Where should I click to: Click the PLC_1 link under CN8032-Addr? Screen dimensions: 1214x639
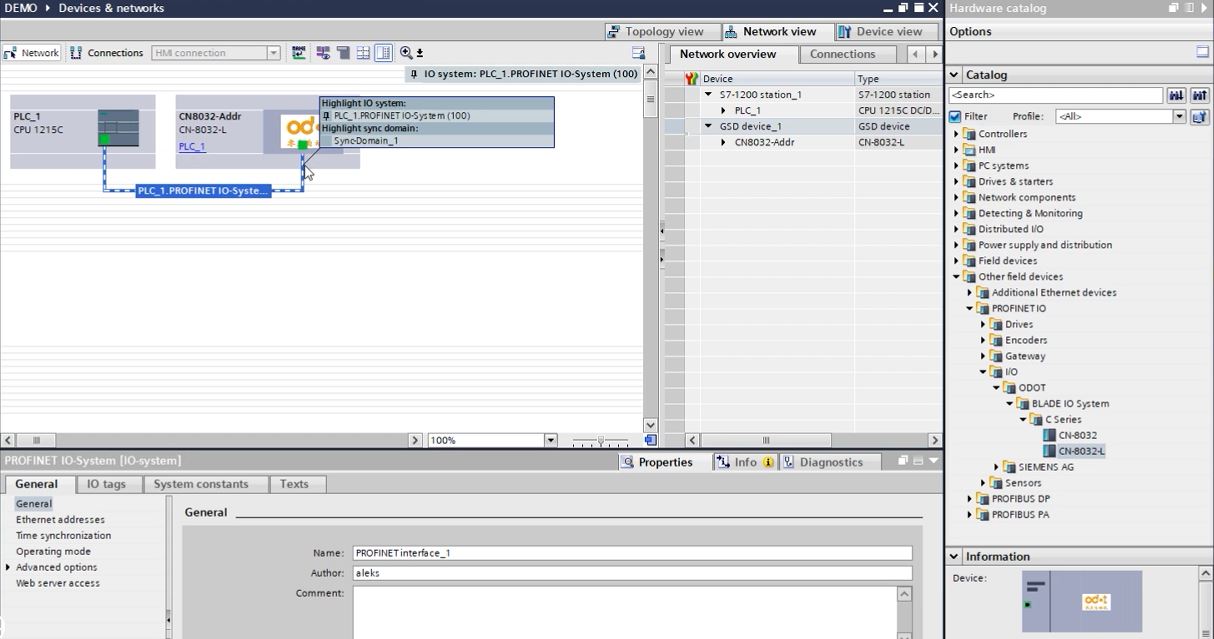tap(192, 146)
